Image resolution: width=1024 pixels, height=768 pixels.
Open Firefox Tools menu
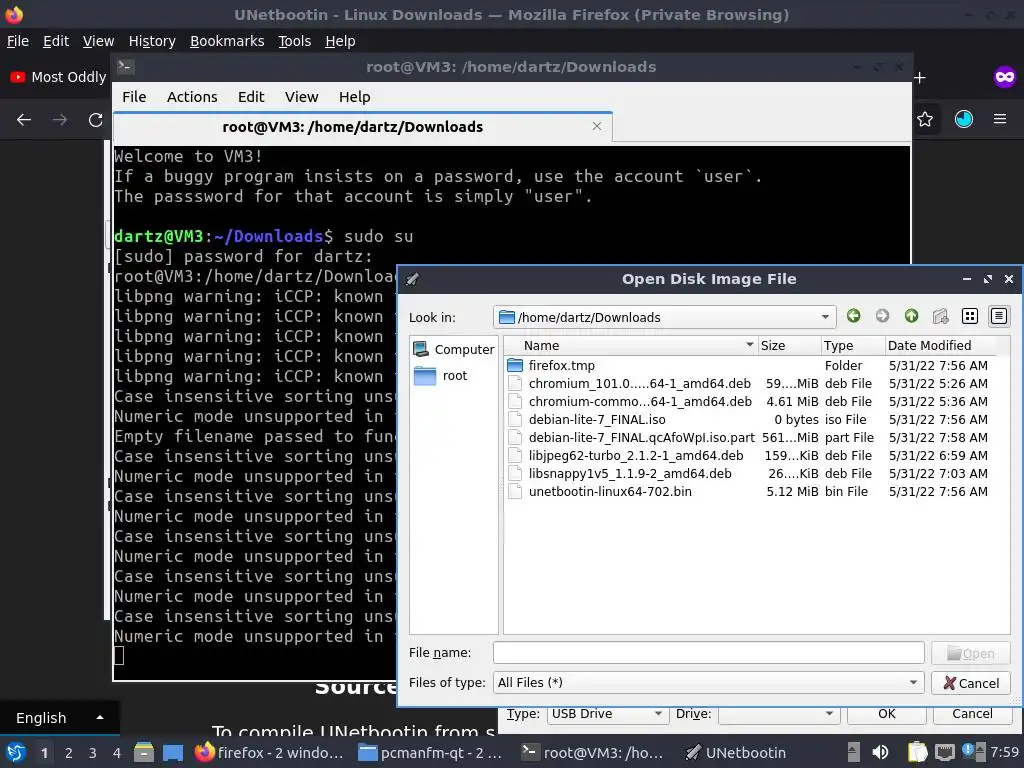click(x=295, y=41)
